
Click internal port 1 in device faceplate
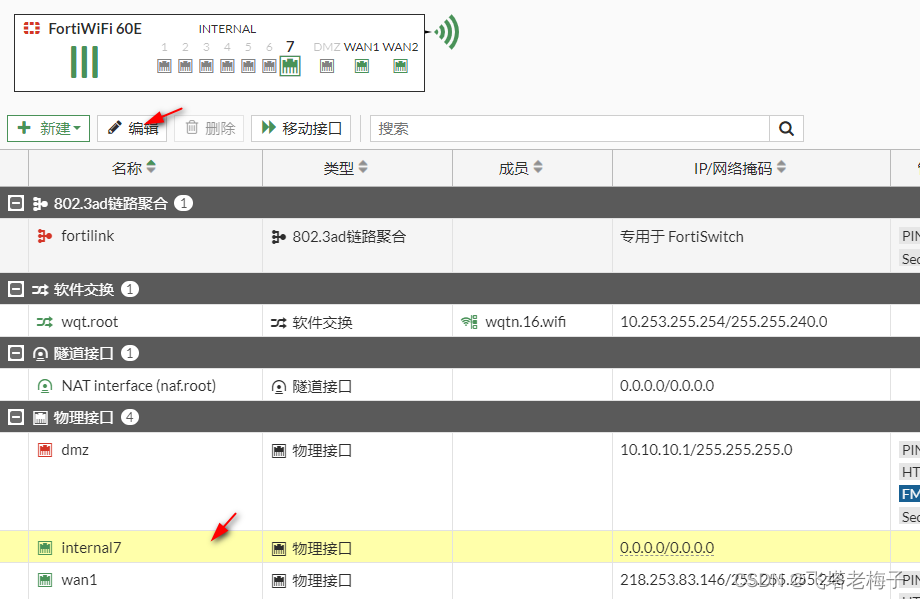point(164,66)
